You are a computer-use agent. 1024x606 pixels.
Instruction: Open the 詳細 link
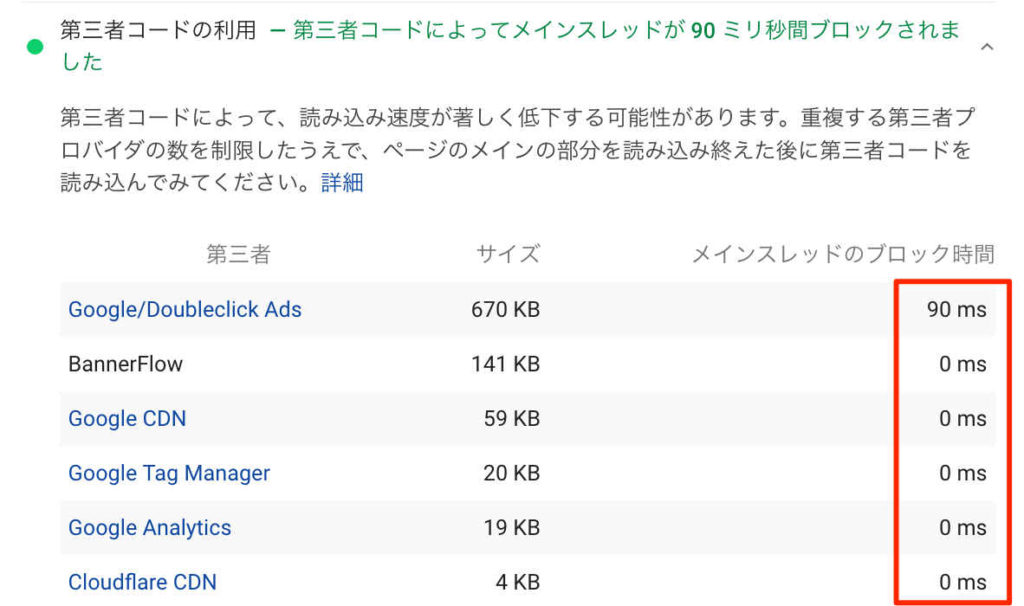(x=342, y=182)
